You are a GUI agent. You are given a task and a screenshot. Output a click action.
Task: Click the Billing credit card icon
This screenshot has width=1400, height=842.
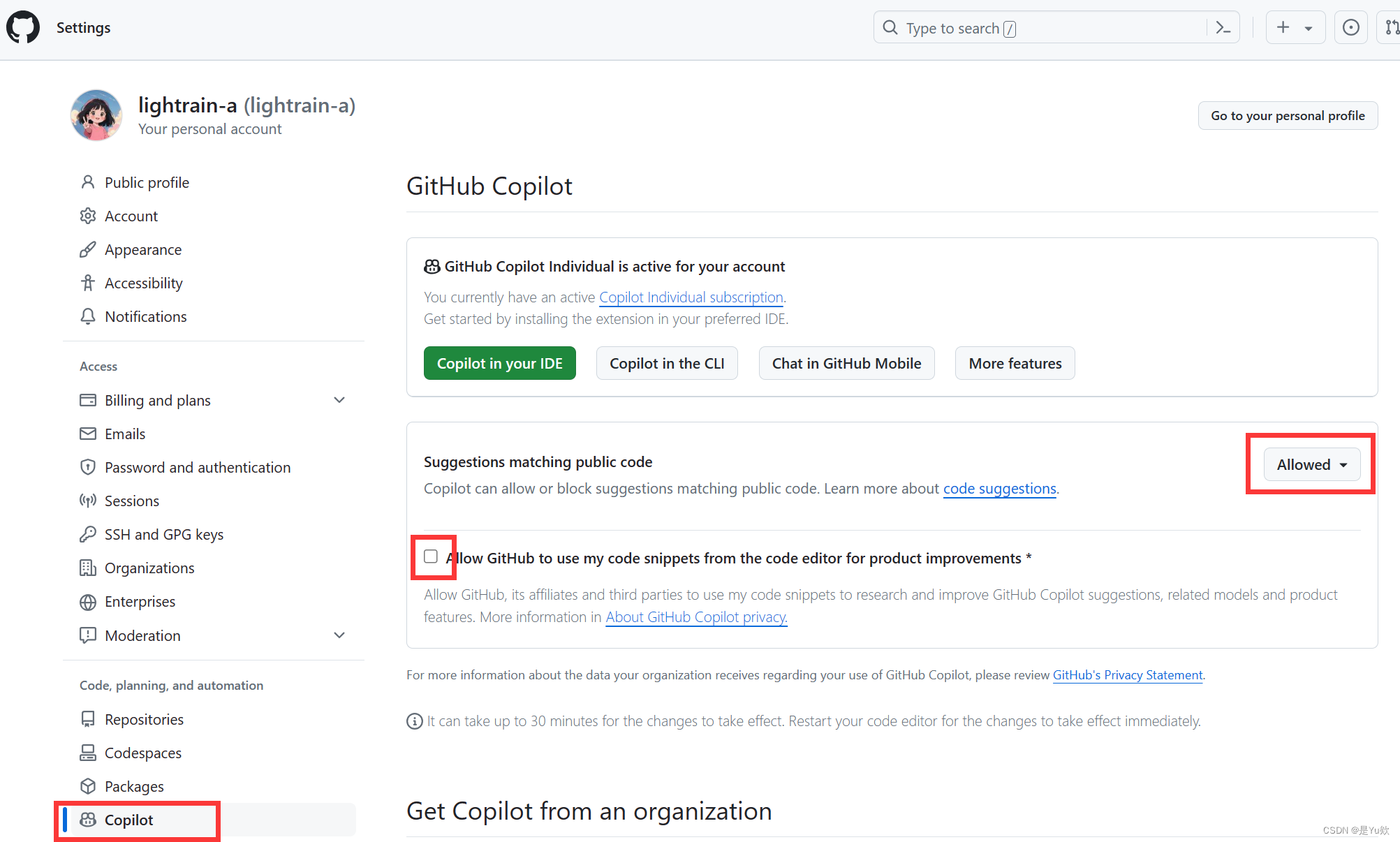click(87, 400)
